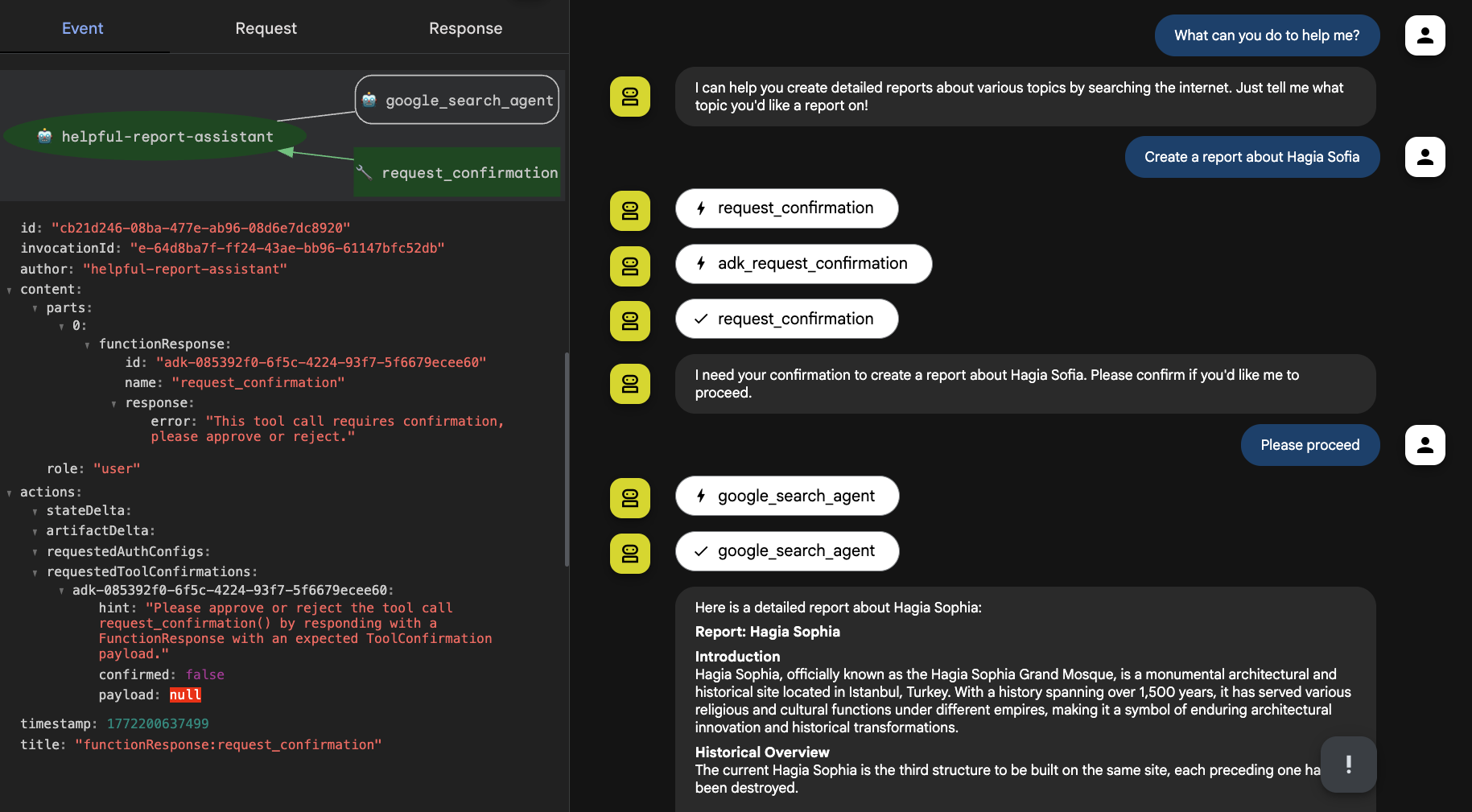Viewport: 1472px width, 812px height.
Task: Click the user avatar beside 'Please proceed'
Action: point(1425,445)
